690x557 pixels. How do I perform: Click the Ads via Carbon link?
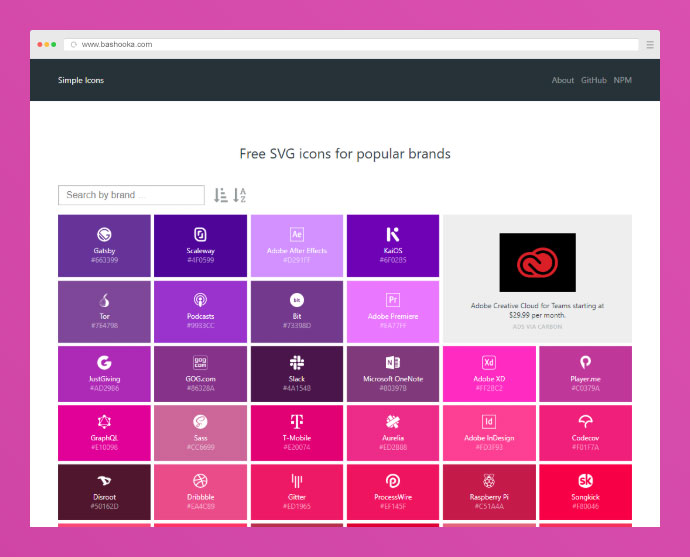pos(537,327)
